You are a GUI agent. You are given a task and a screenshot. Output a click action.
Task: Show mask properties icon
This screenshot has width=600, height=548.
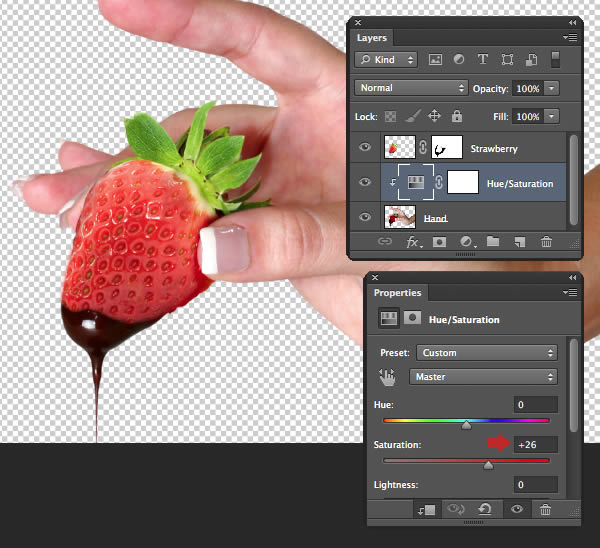click(x=412, y=318)
